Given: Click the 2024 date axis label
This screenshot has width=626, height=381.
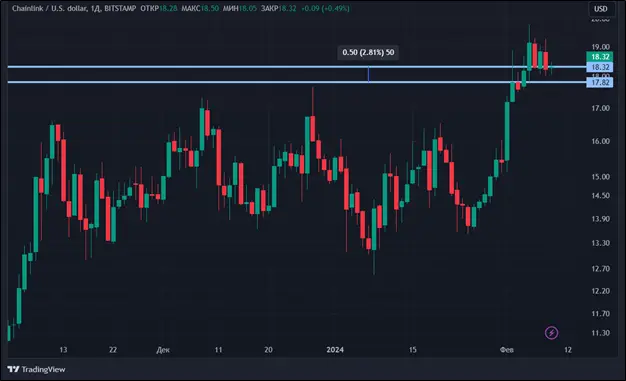Looking at the screenshot, I should pos(335,349).
